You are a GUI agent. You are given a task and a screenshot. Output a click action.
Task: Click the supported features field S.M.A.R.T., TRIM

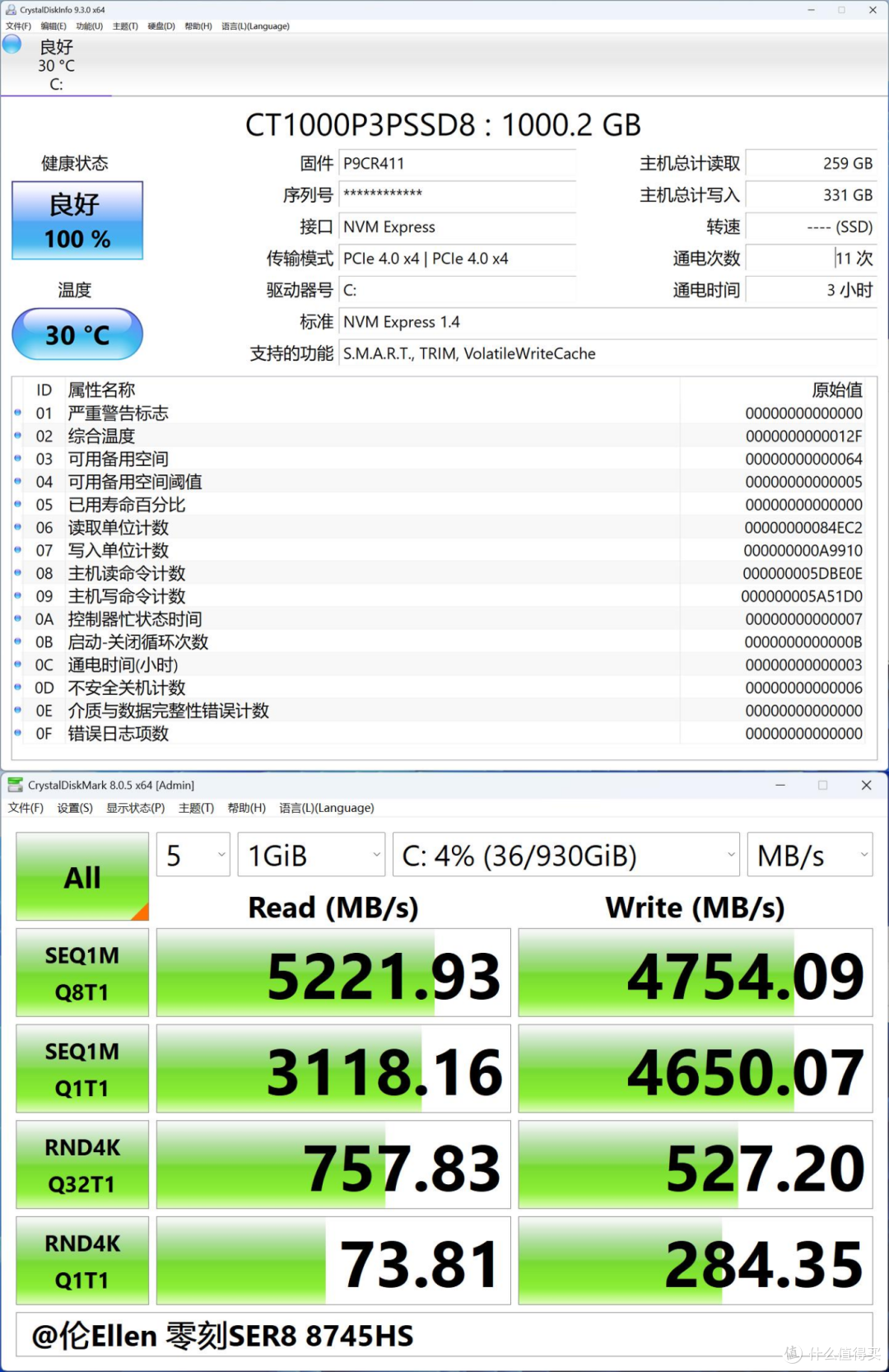(x=607, y=353)
